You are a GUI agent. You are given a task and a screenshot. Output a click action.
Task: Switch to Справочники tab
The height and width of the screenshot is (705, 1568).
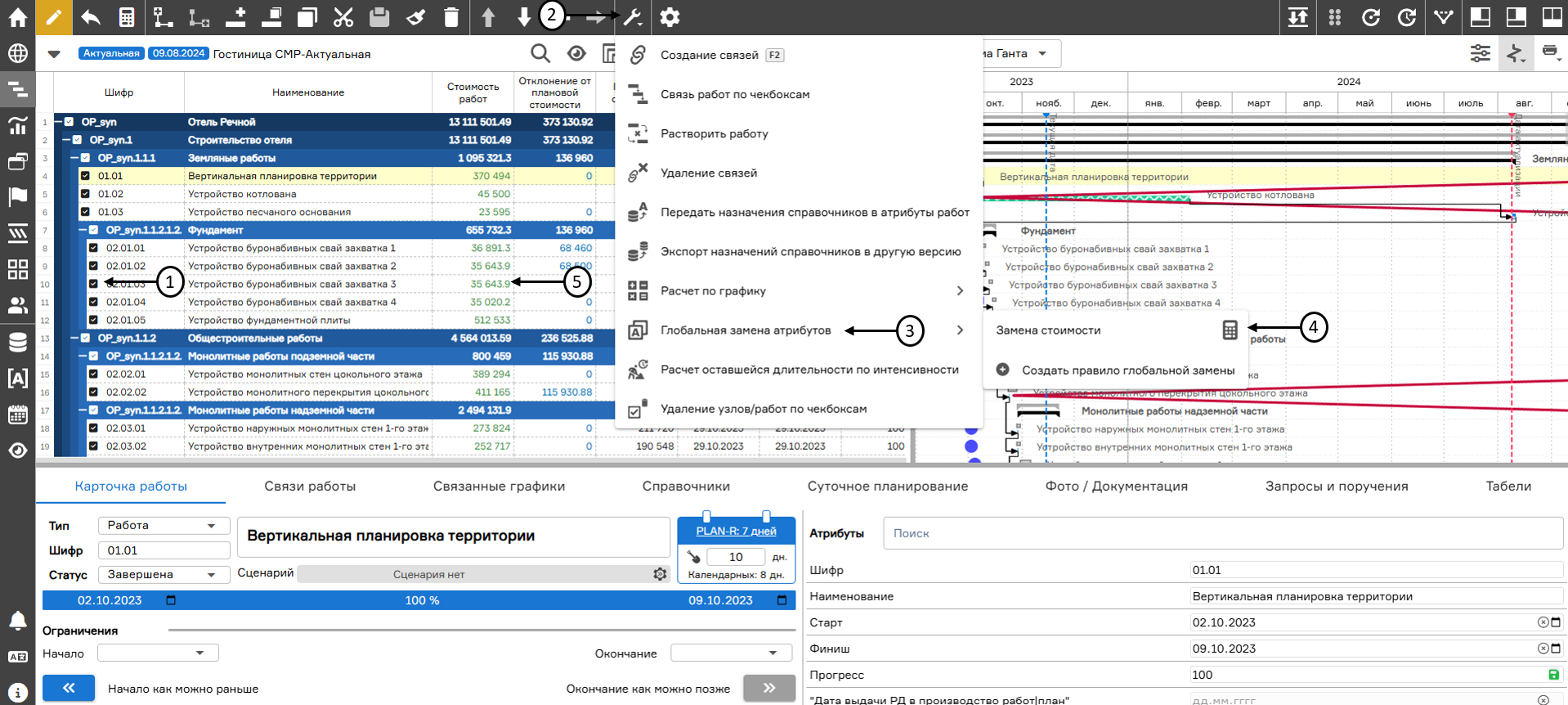686,486
